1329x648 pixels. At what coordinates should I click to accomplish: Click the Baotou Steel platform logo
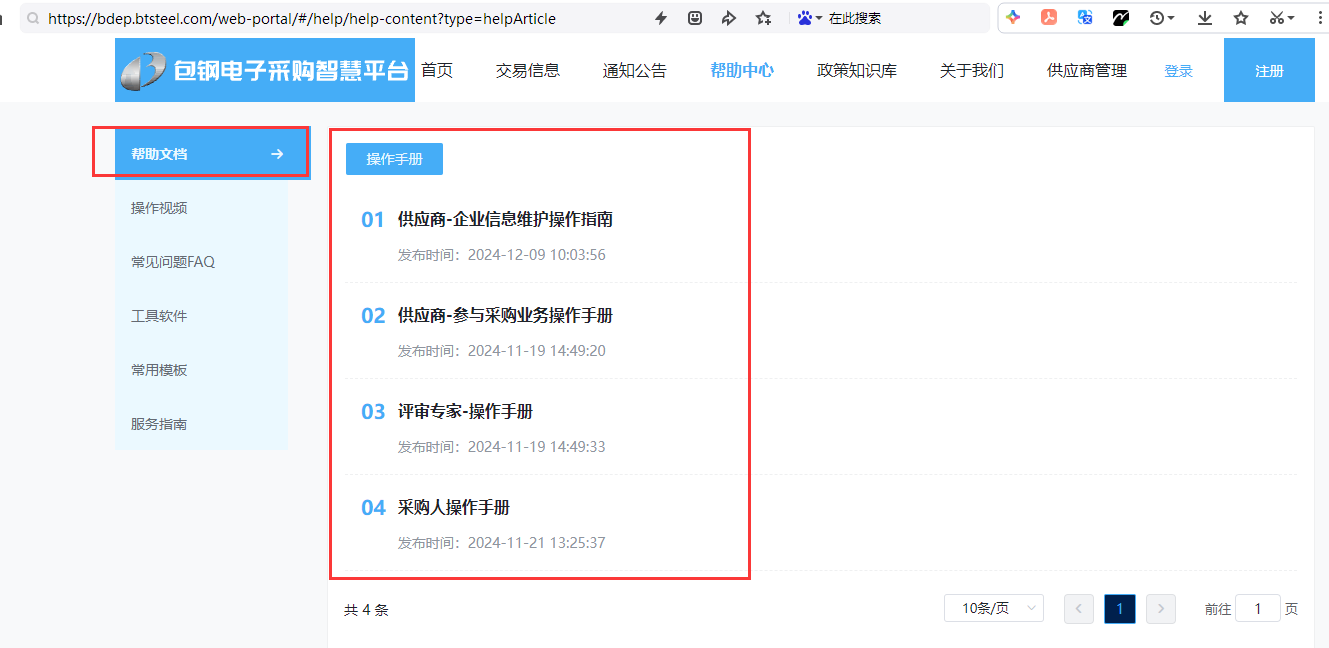point(265,70)
